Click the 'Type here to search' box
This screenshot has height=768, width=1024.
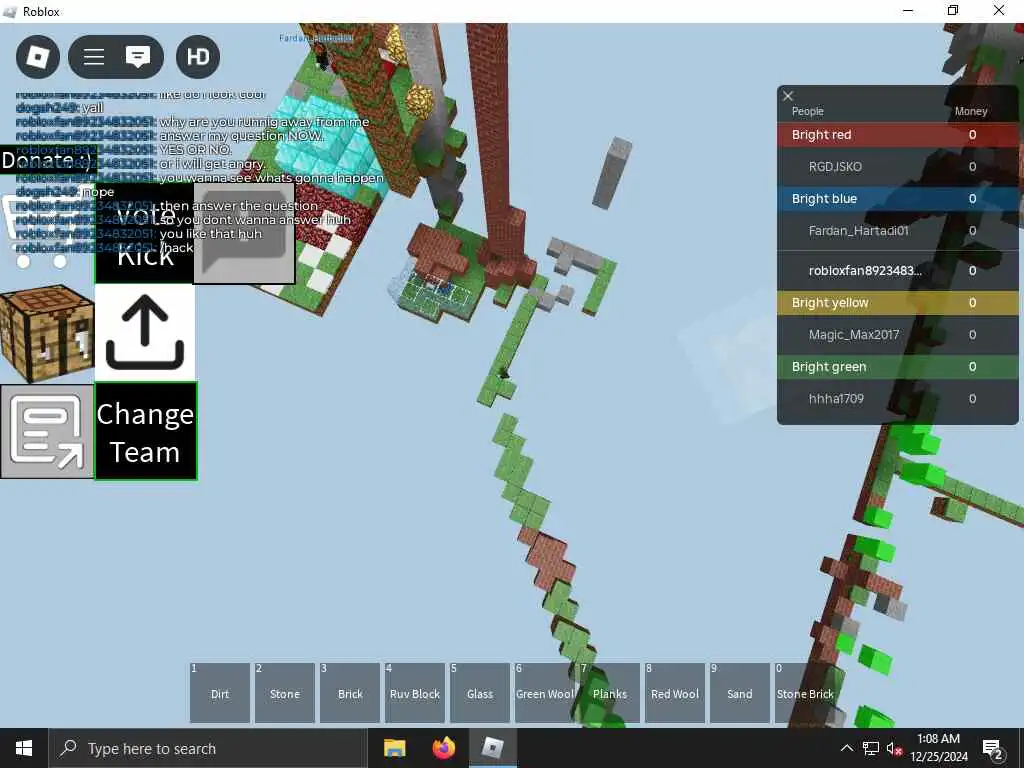point(208,748)
